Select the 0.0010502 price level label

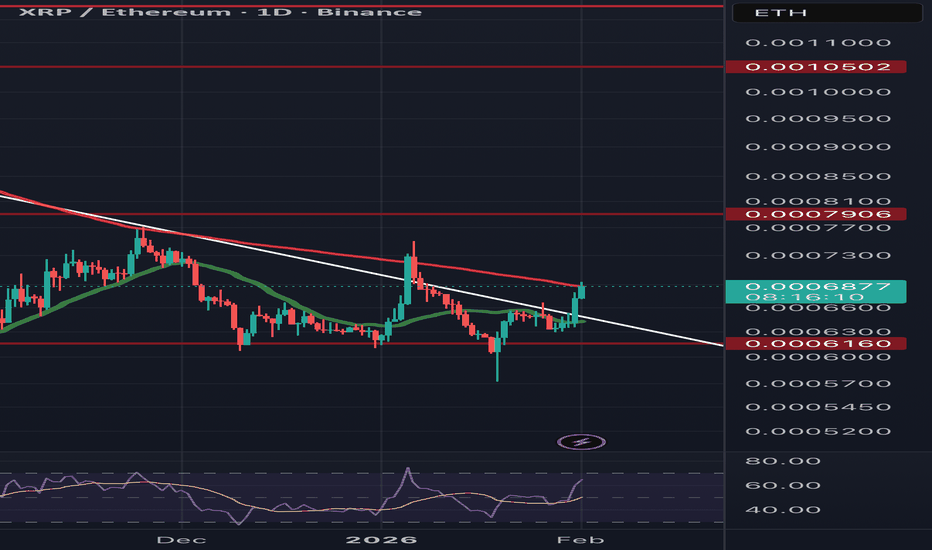point(816,67)
